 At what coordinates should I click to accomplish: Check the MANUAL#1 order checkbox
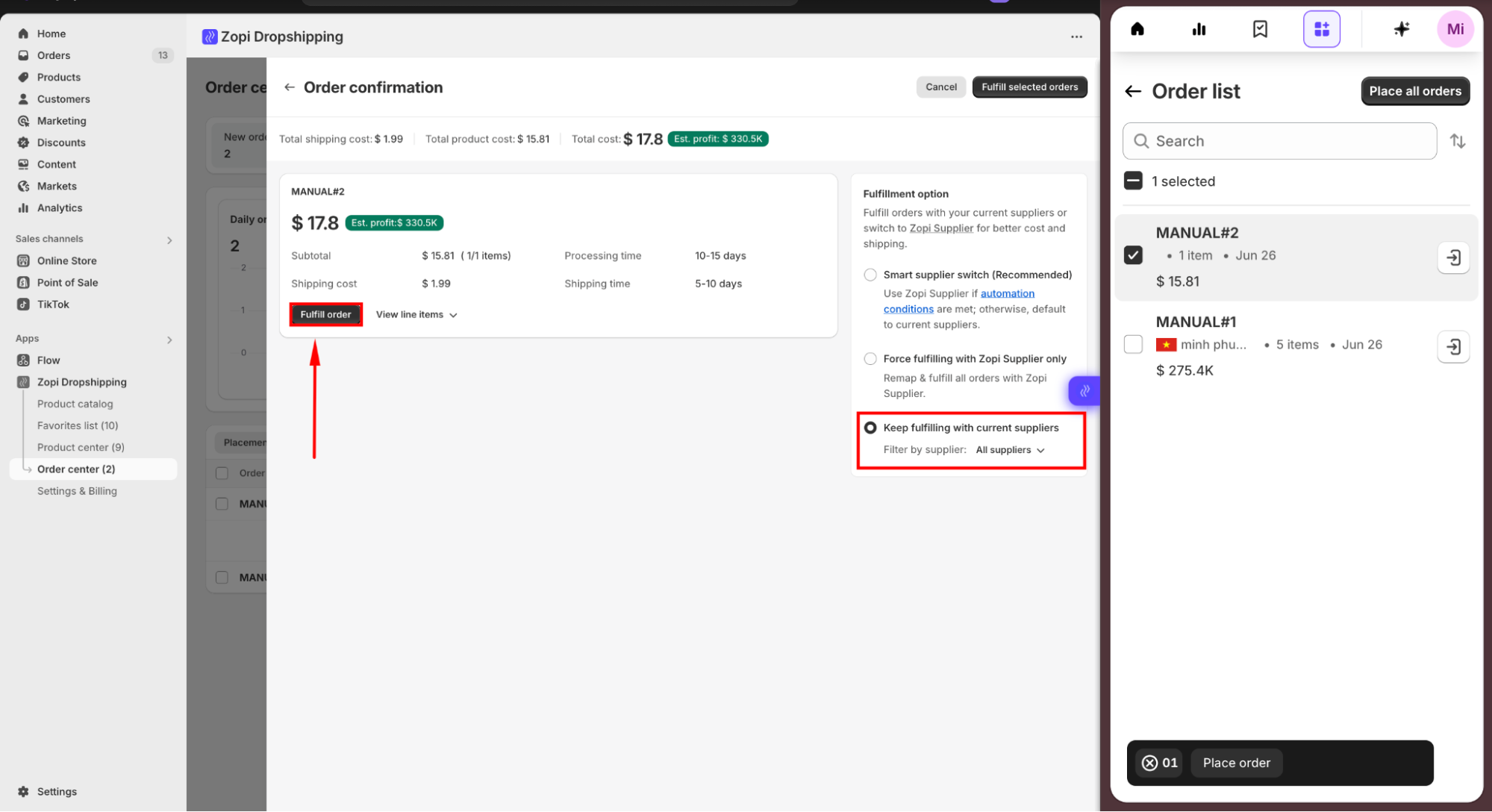1133,344
